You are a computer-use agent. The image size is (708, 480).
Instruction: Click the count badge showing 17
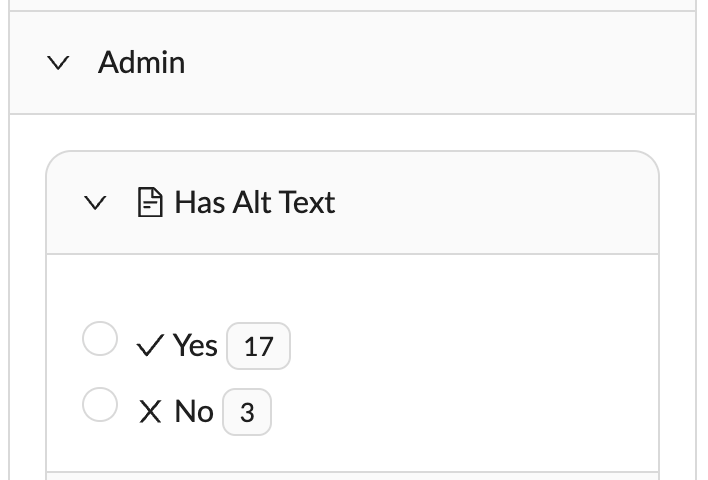coord(258,346)
